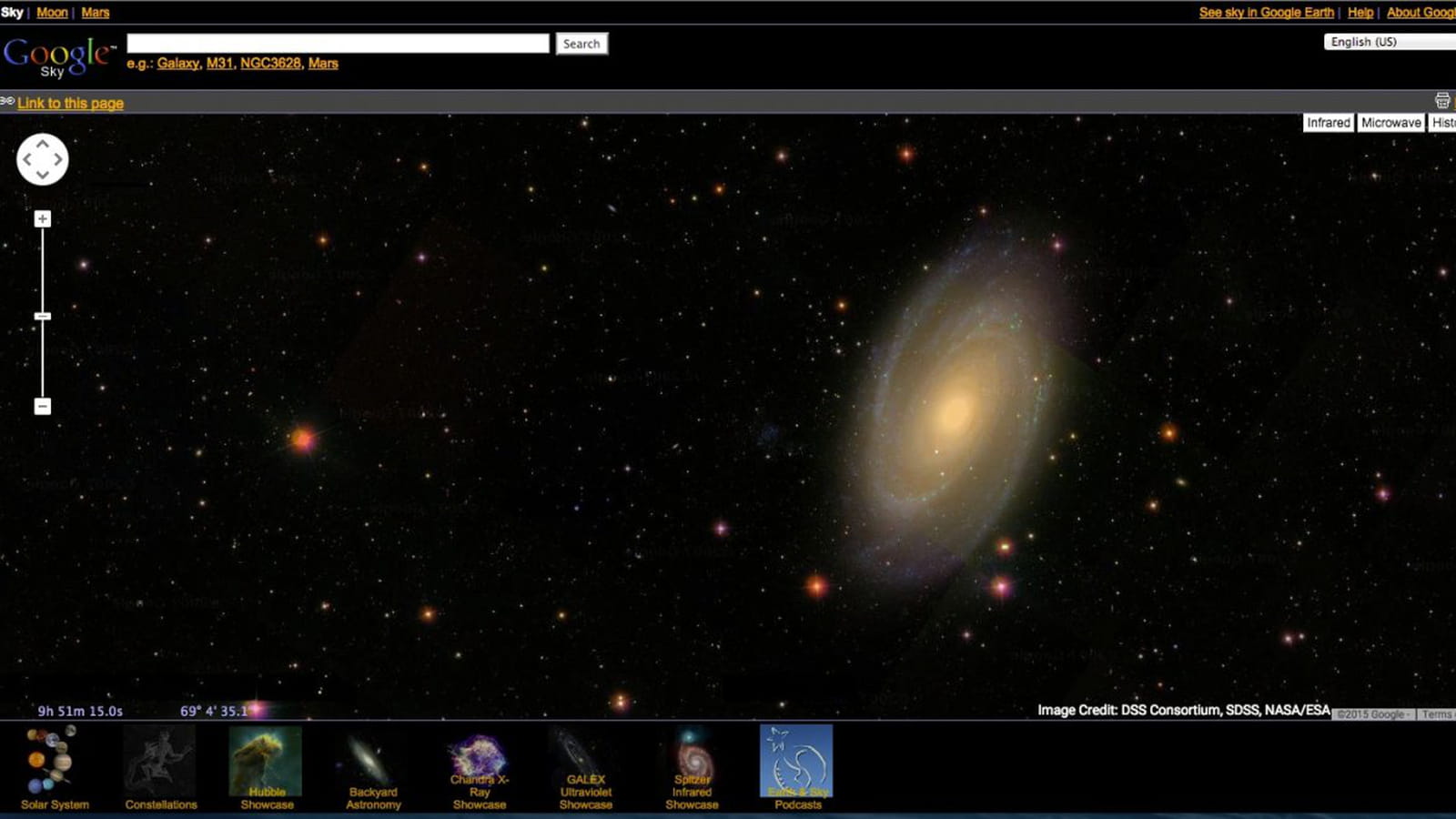Toggle the Infrared overlay

click(x=1329, y=123)
